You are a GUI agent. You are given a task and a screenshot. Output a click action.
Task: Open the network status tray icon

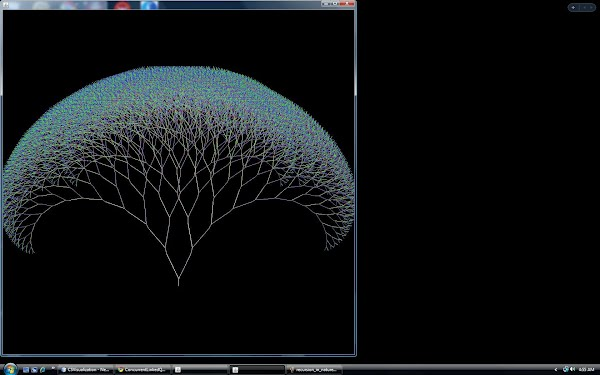[566, 369]
